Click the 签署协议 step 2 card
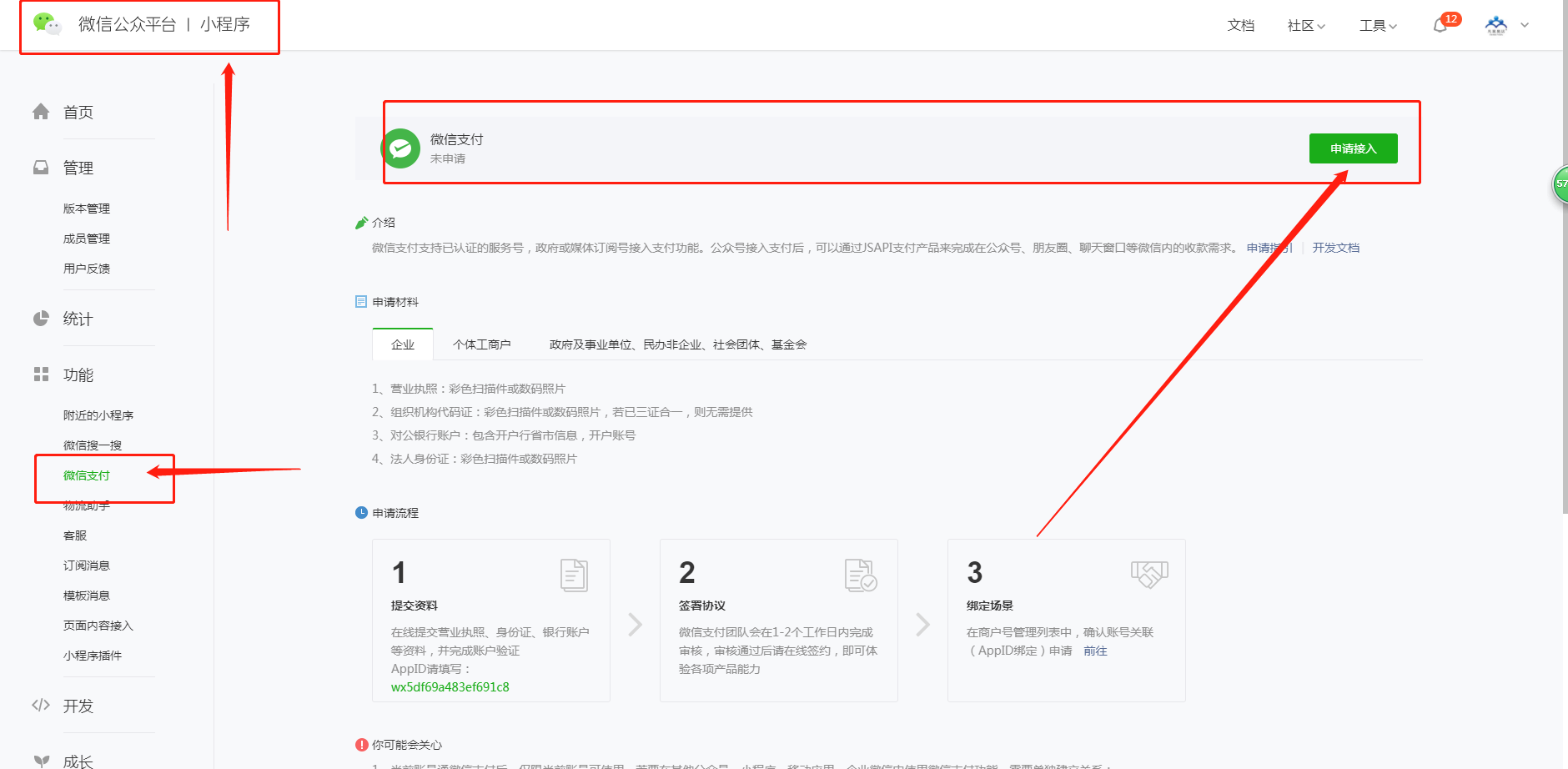This screenshot has height=769, width=1568. tap(779, 621)
